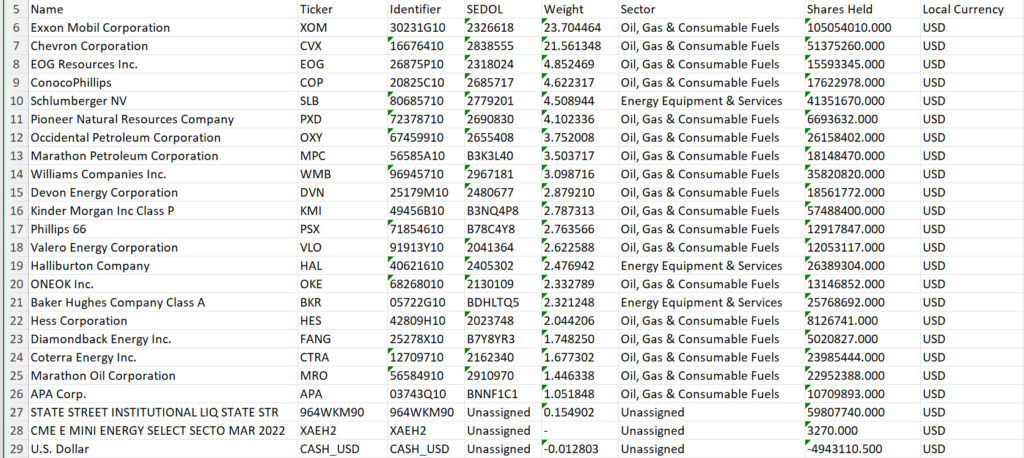Select Williams Companies Inc. cell
The image size is (1024, 458).
coord(162,174)
